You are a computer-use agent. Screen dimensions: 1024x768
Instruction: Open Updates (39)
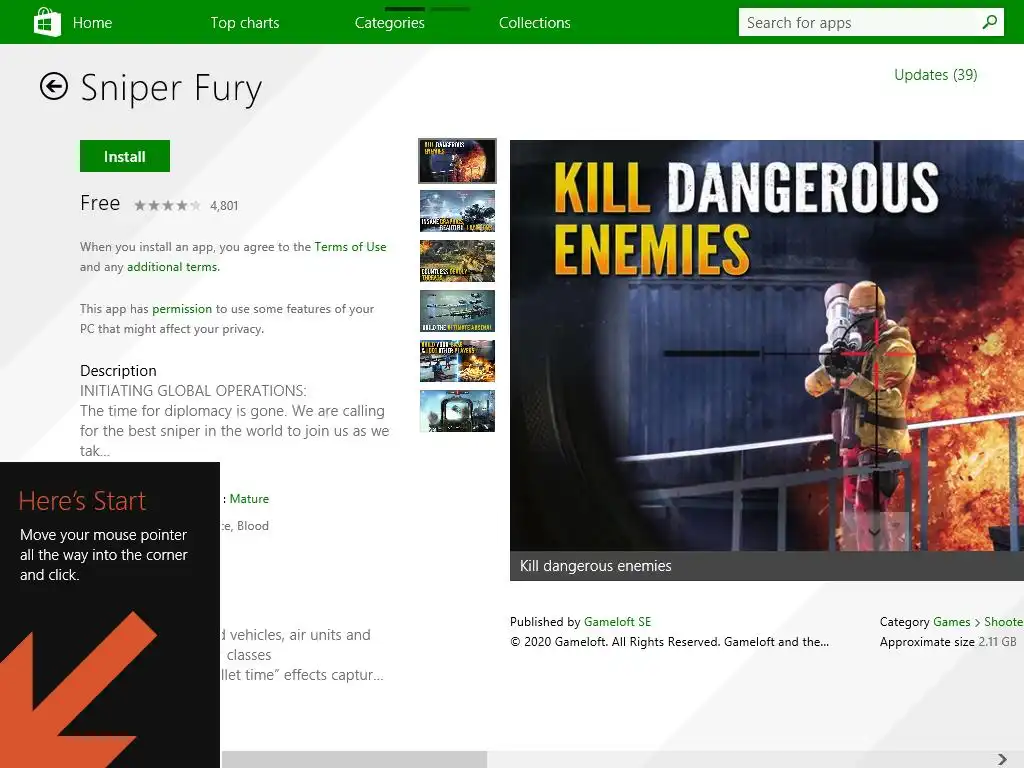(x=936, y=75)
